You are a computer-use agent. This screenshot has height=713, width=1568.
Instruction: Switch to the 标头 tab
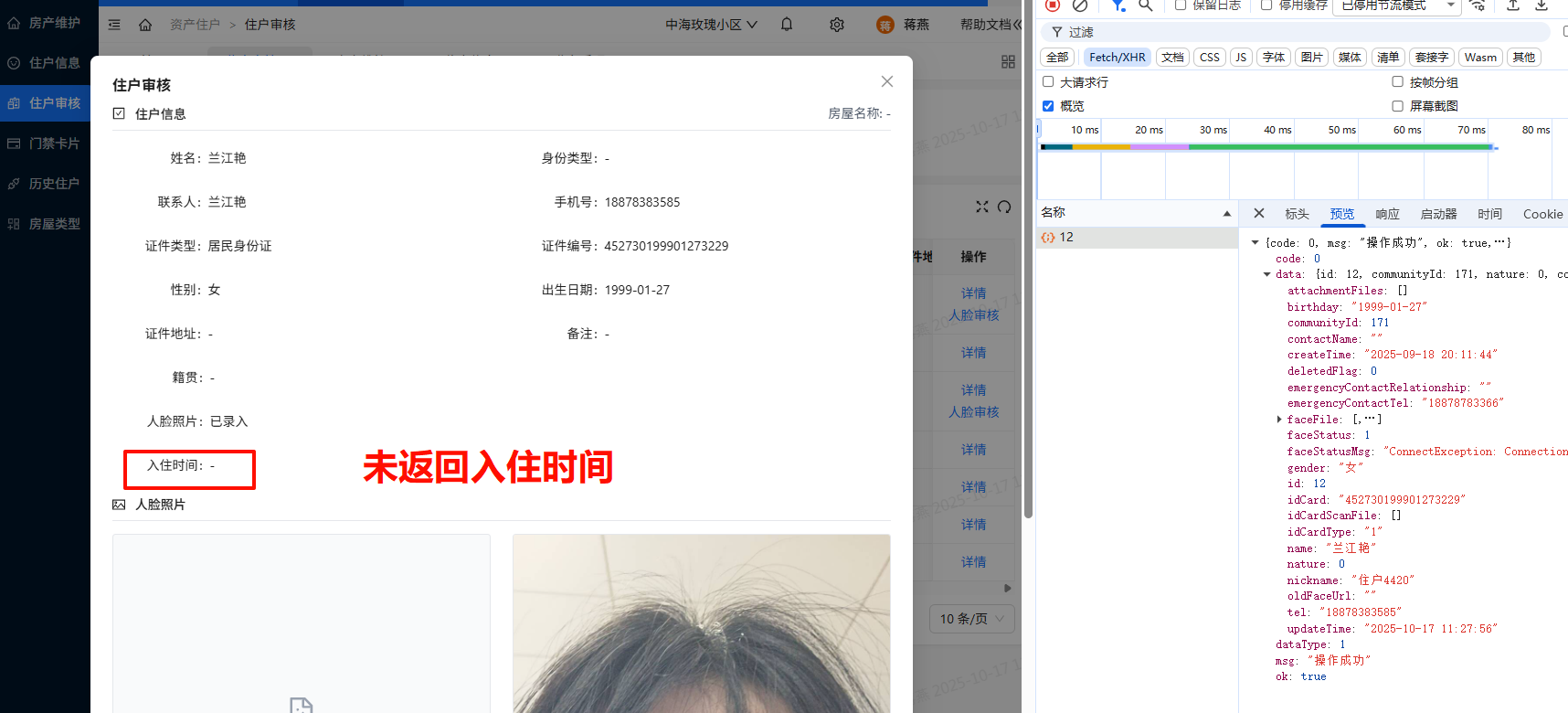[x=1297, y=214]
